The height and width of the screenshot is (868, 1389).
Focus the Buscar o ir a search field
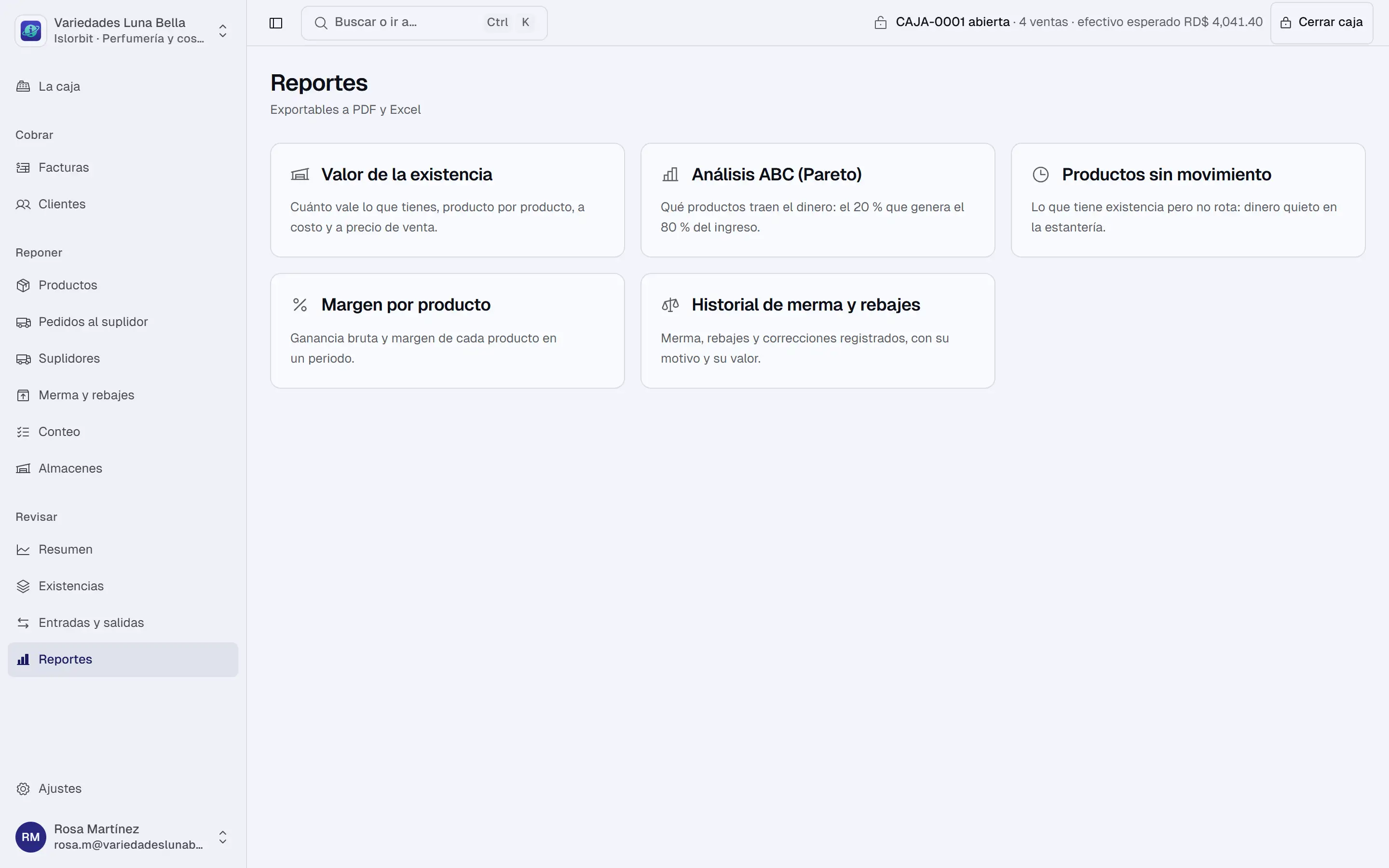tap(424, 23)
